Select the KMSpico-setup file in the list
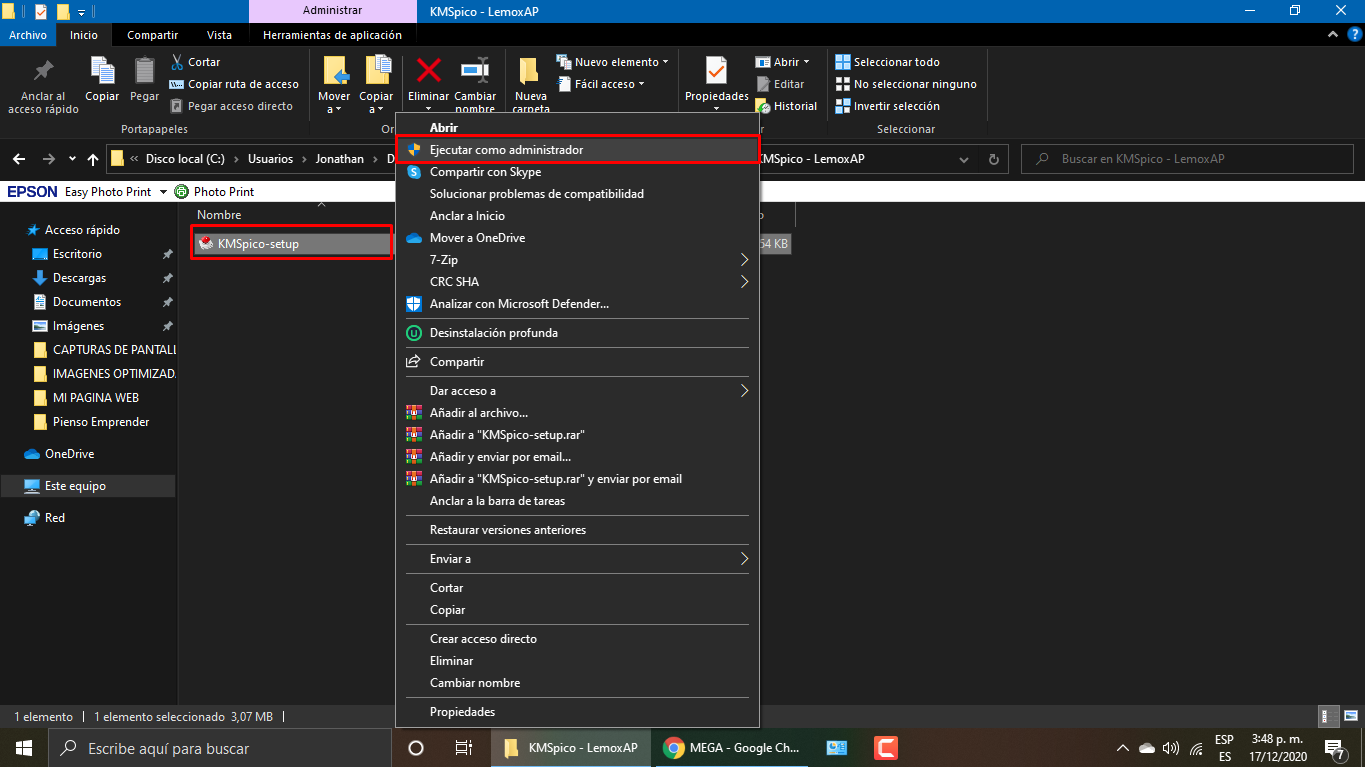The width and height of the screenshot is (1365, 767). [292, 243]
